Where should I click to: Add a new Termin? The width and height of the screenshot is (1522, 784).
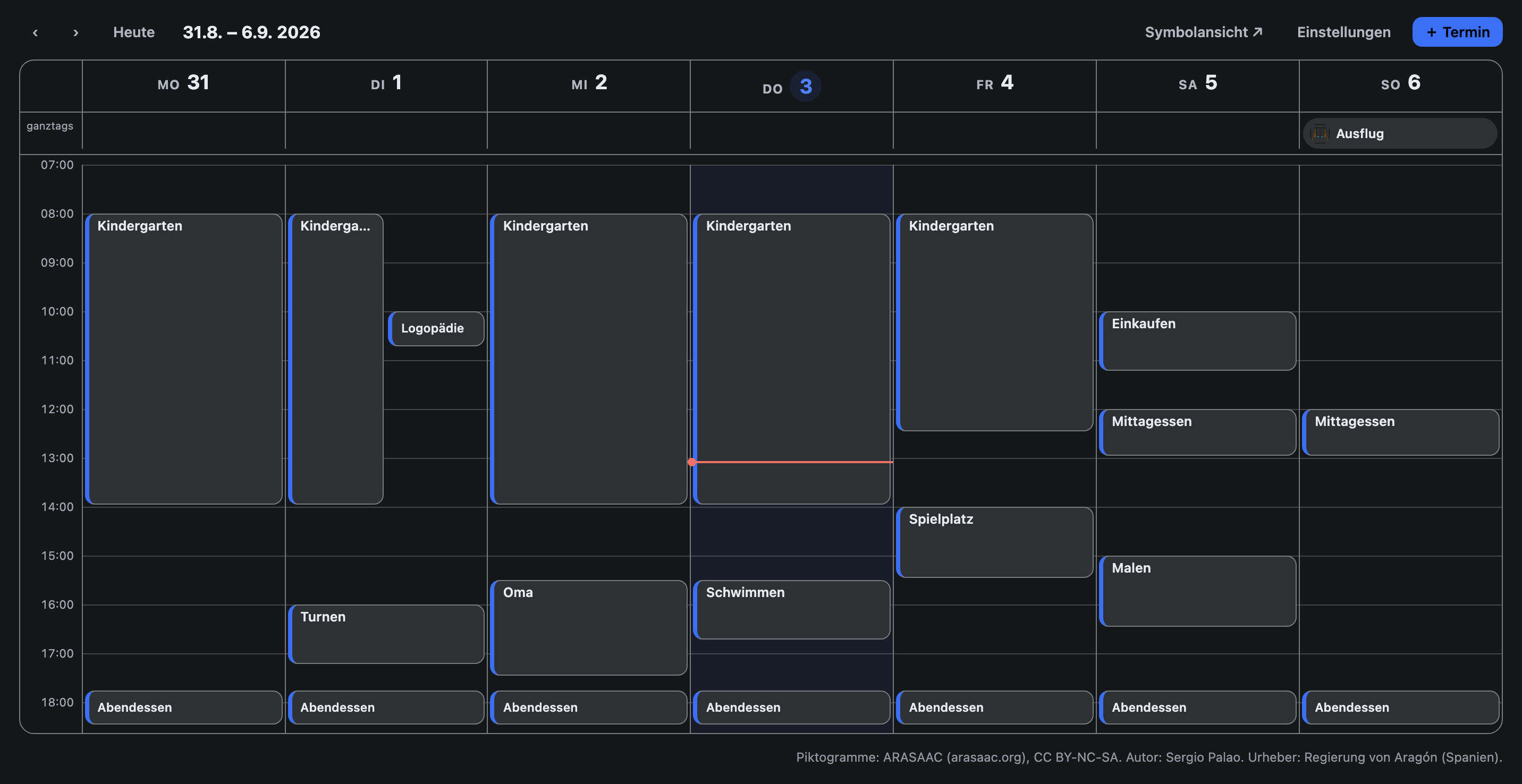(x=1457, y=32)
